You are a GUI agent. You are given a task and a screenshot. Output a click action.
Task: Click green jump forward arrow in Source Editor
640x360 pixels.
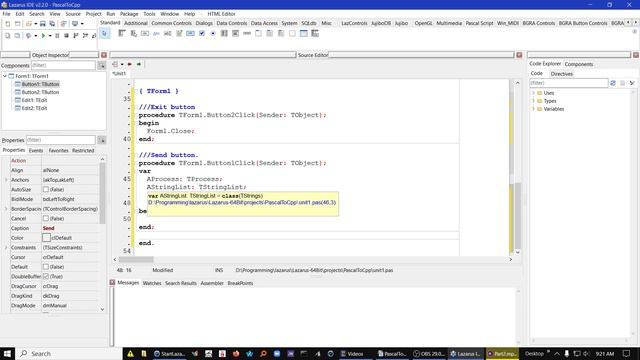(139, 64)
